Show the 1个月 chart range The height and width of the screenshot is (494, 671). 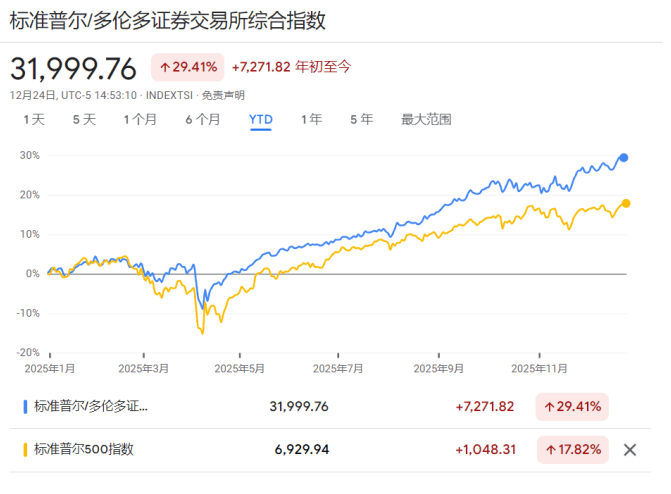tap(140, 119)
